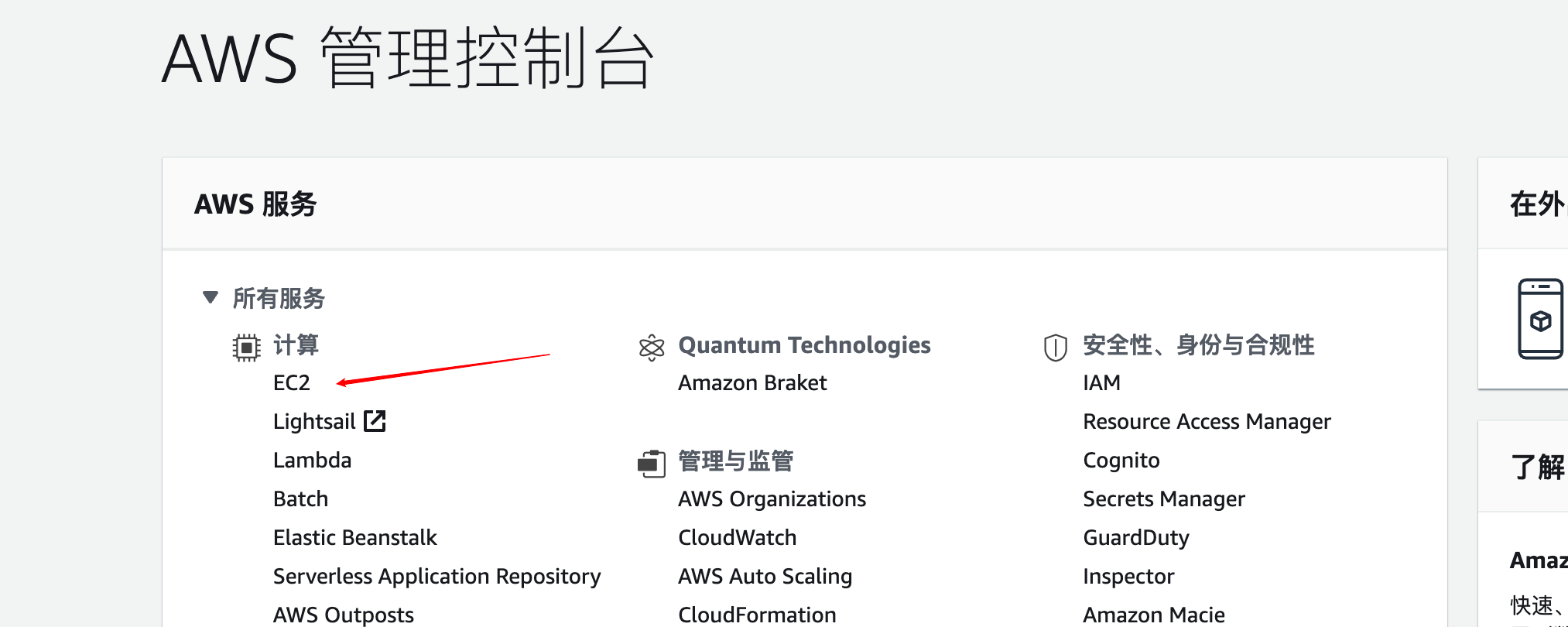
Task: Open the Lambda service
Action: point(312,461)
